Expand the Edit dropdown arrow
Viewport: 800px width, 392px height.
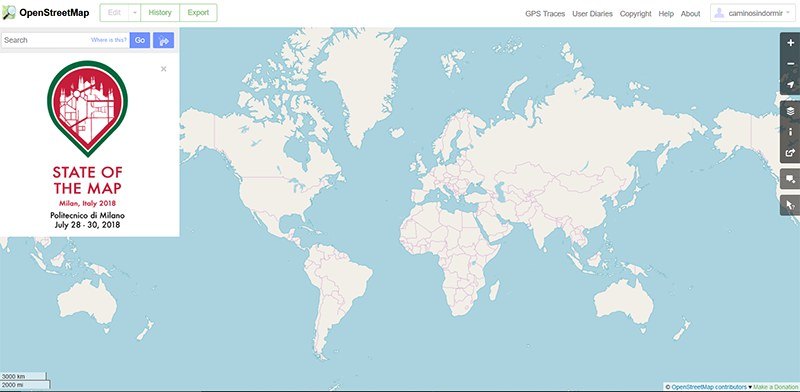pos(134,13)
